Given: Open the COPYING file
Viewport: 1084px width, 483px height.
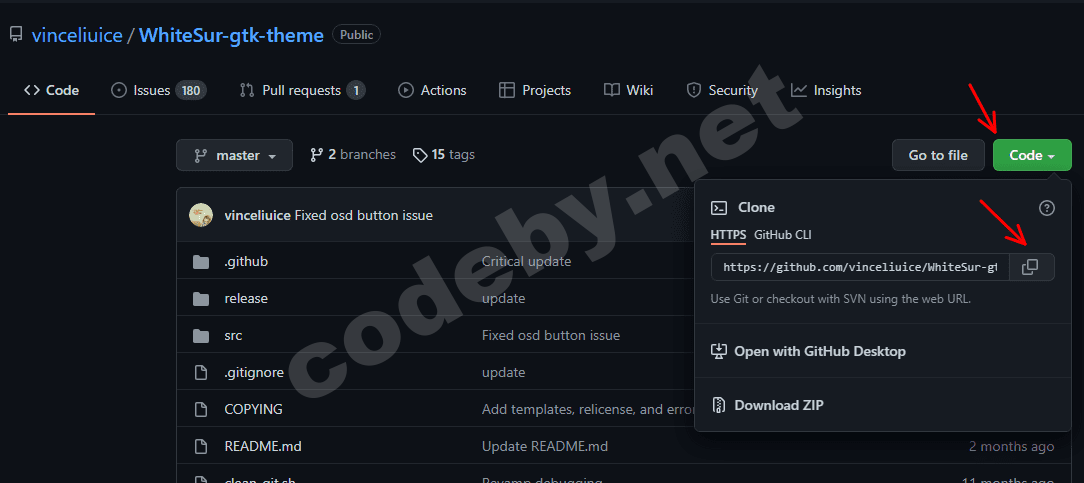Looking at the screenshot, I should coord(254,409).
